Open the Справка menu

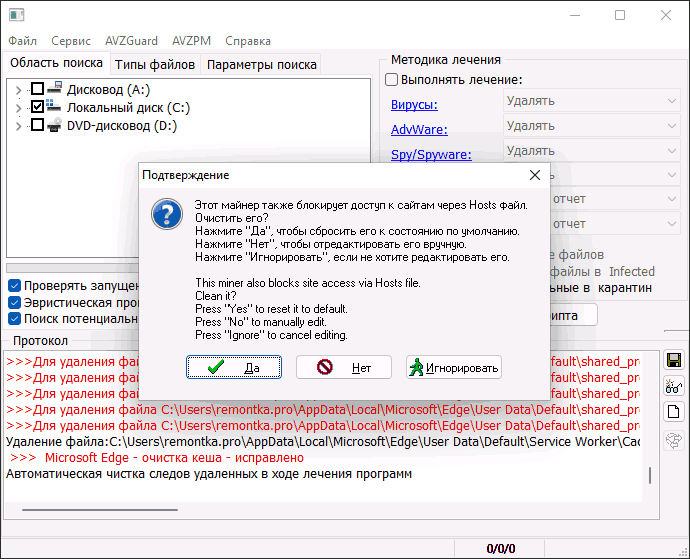coord(248,41)
